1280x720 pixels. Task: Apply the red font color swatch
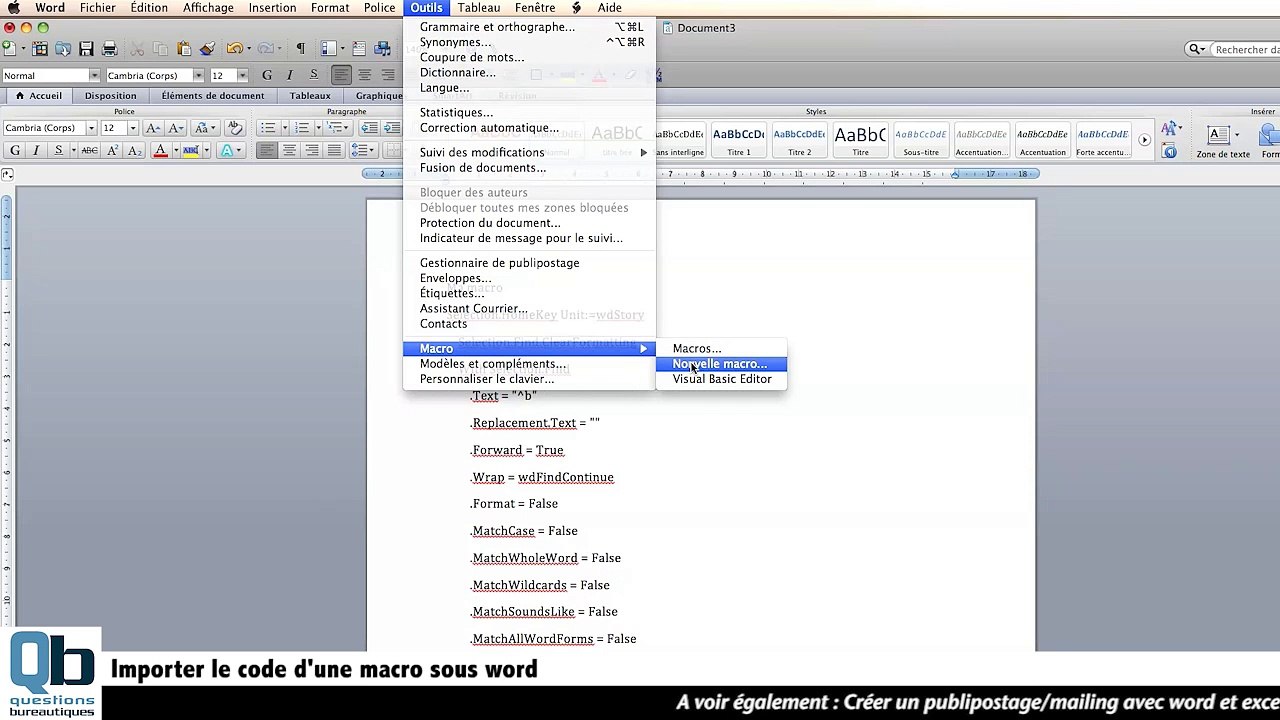pos(160,151)
